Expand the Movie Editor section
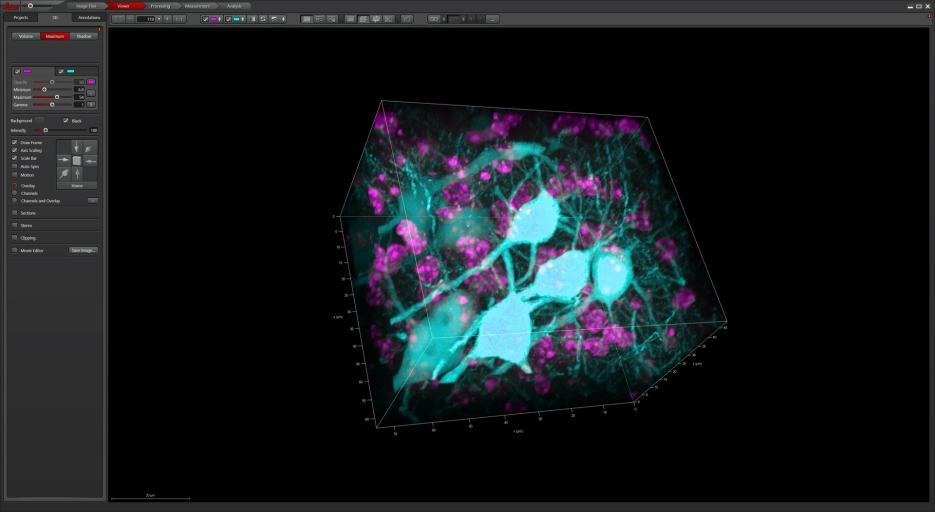 pos(14,250)
